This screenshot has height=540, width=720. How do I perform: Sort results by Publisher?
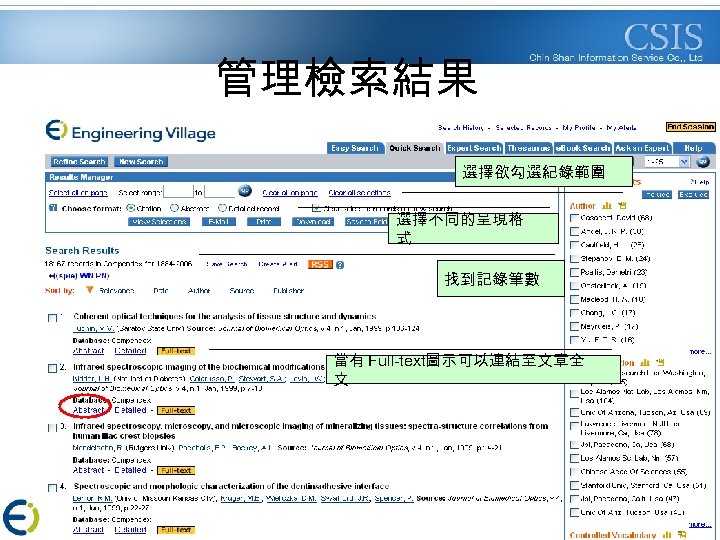click(288, 291)
